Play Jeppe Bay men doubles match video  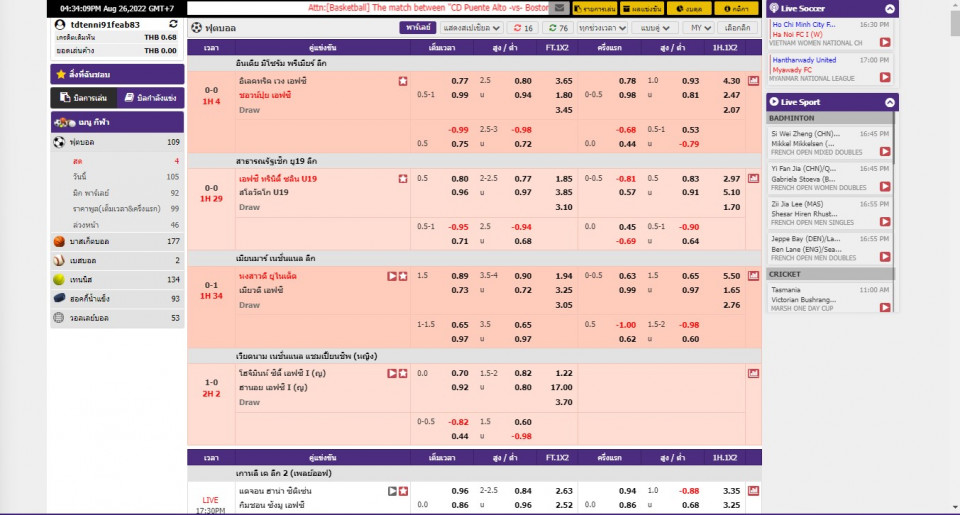885,257
